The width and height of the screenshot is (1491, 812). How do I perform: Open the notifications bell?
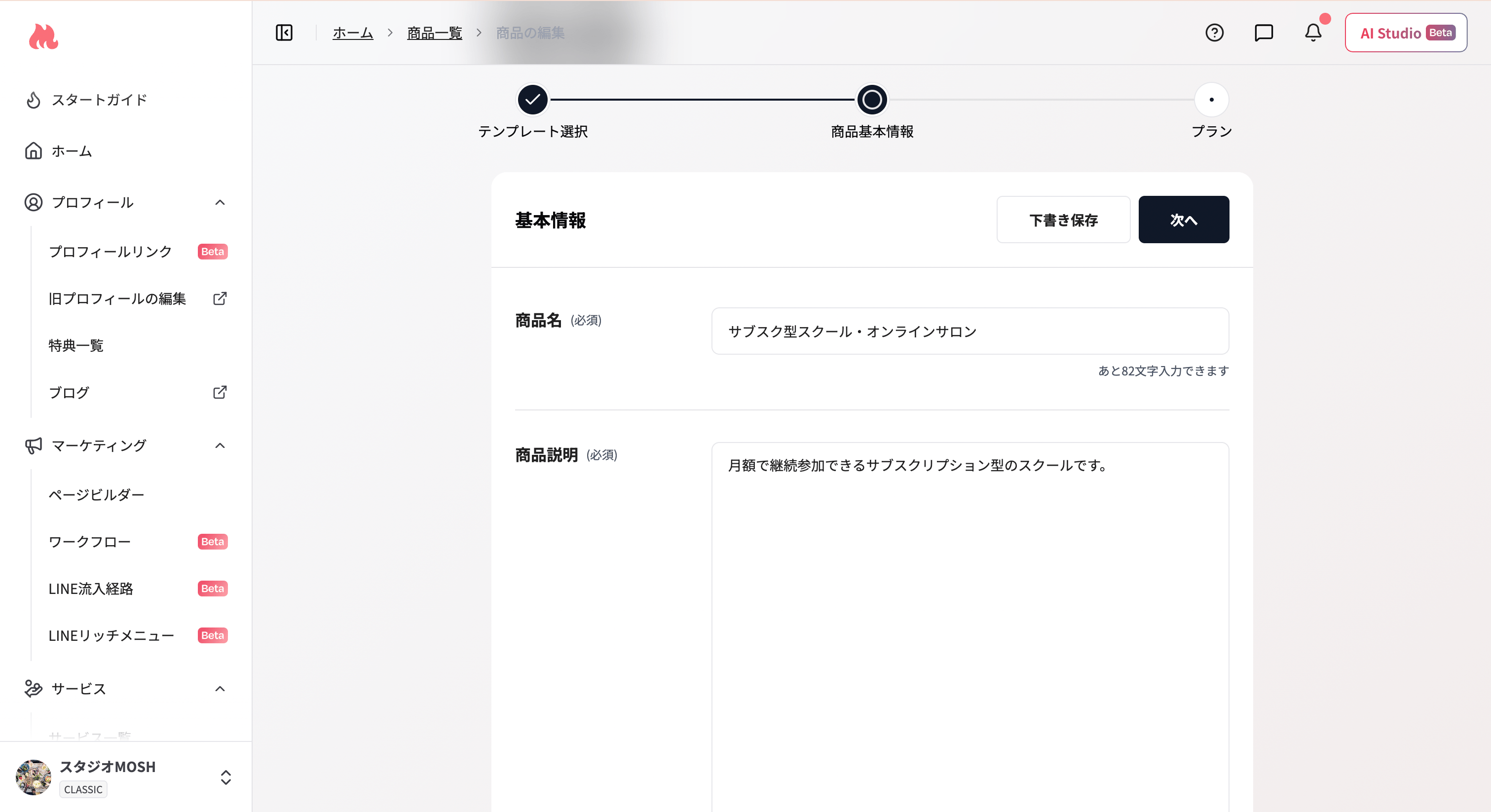[1313, 33]
